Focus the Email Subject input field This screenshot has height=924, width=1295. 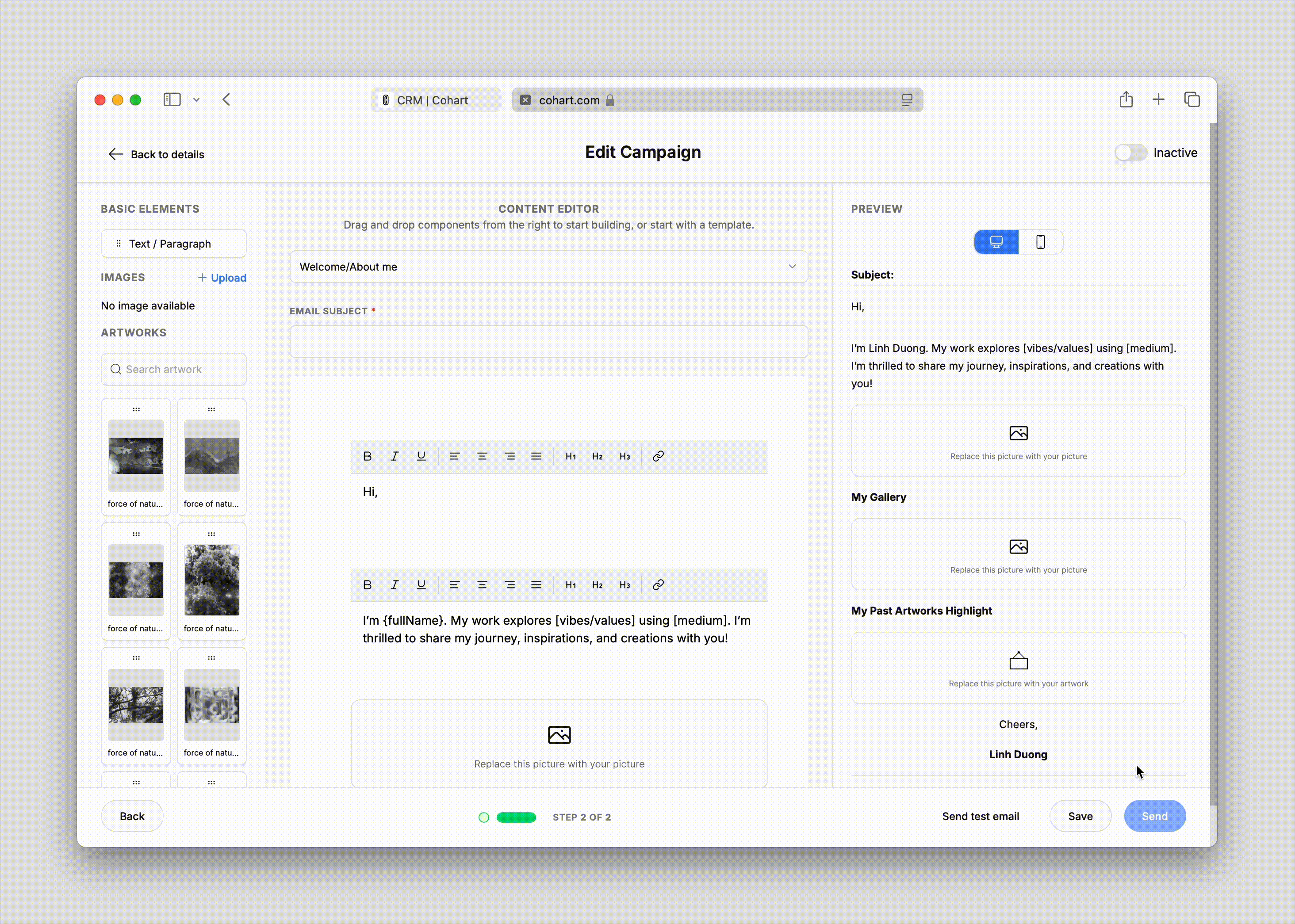(549, 341)
